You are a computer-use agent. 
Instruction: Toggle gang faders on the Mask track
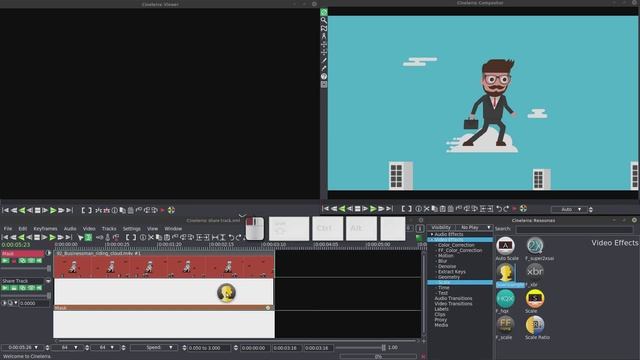click(22, 260)
